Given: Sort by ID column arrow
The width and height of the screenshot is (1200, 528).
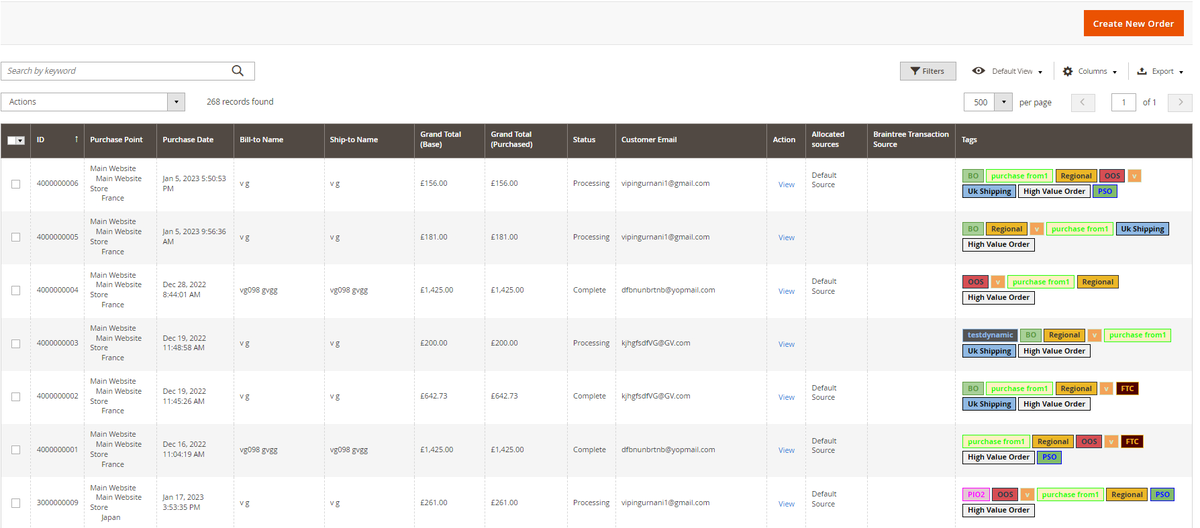Looking at the screenshot, I should (76, 140).
